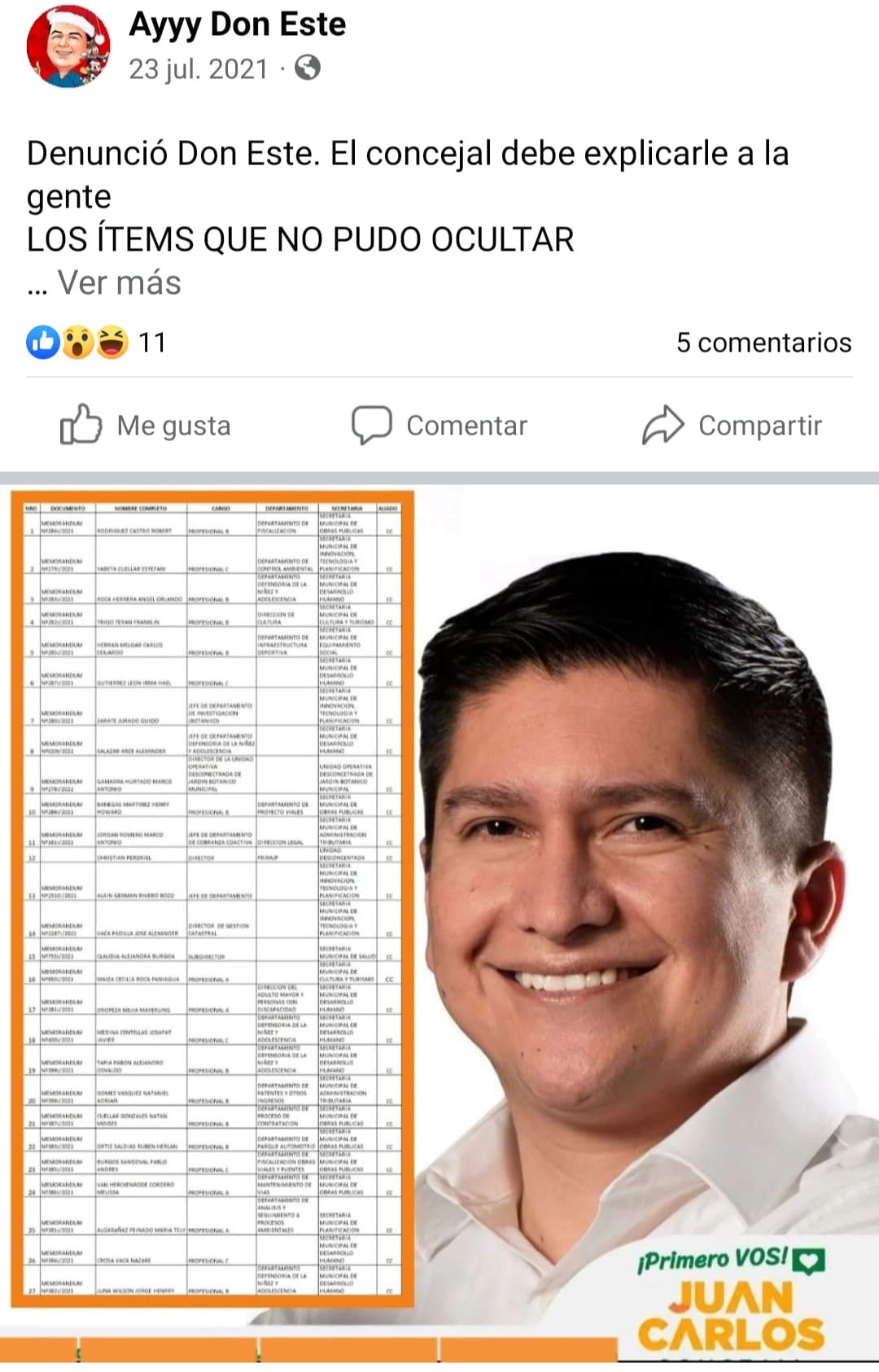The image size is (879, 1372).
Task: Open Ayyy Don Este page name
Action: point(237,24)
